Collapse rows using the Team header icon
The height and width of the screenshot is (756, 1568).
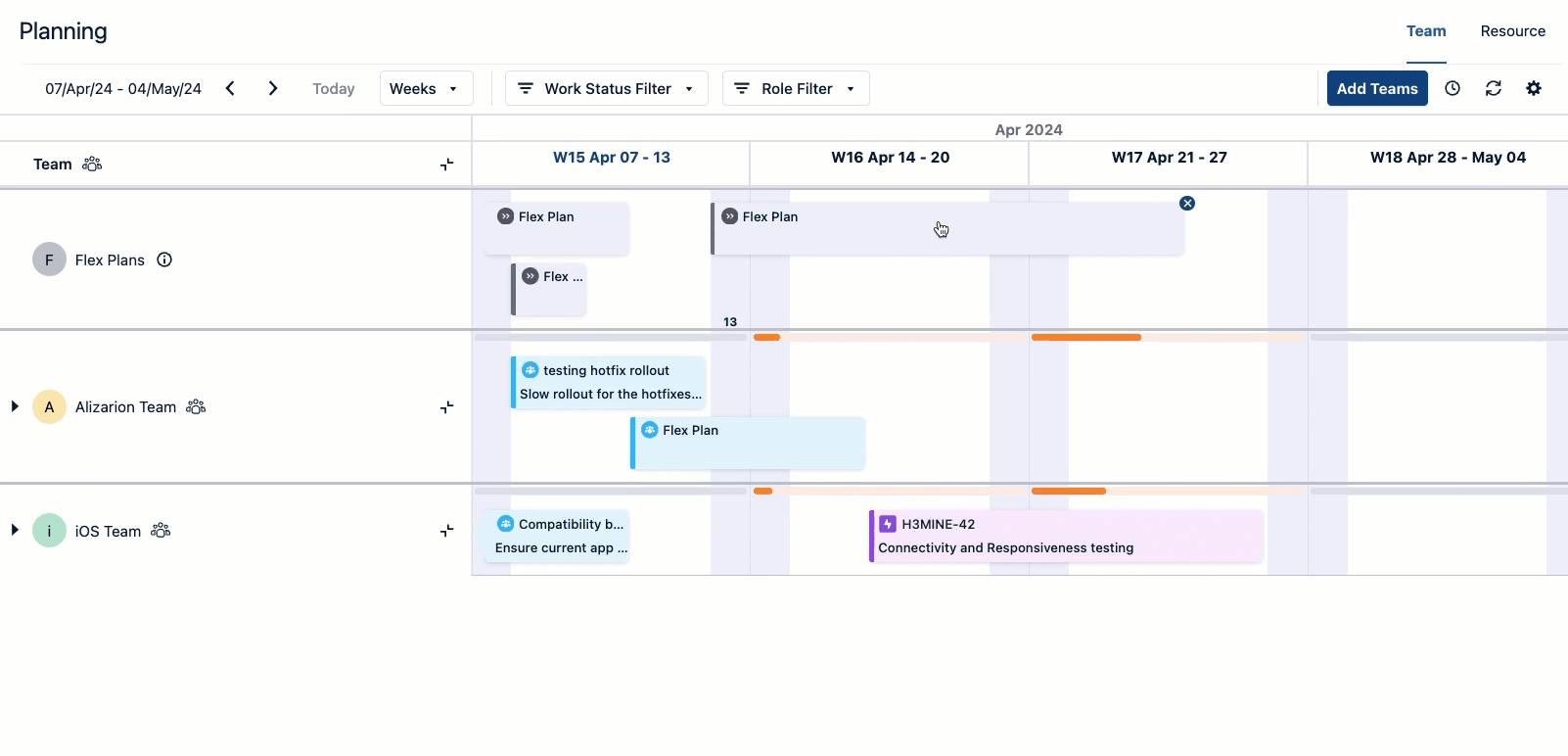[x=446, y=165]
